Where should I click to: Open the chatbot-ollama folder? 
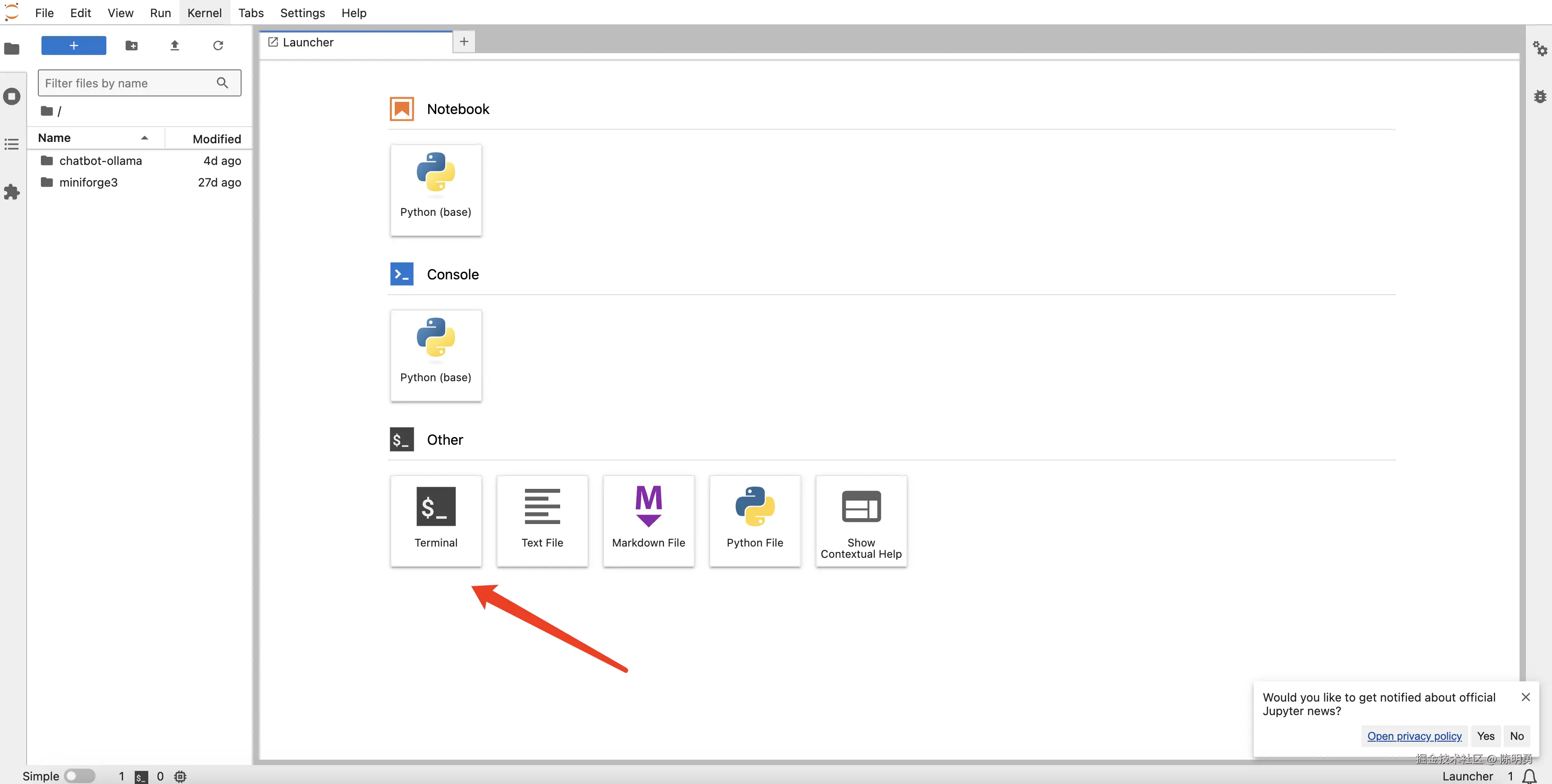pyautogui.click(x=100, y=160)
